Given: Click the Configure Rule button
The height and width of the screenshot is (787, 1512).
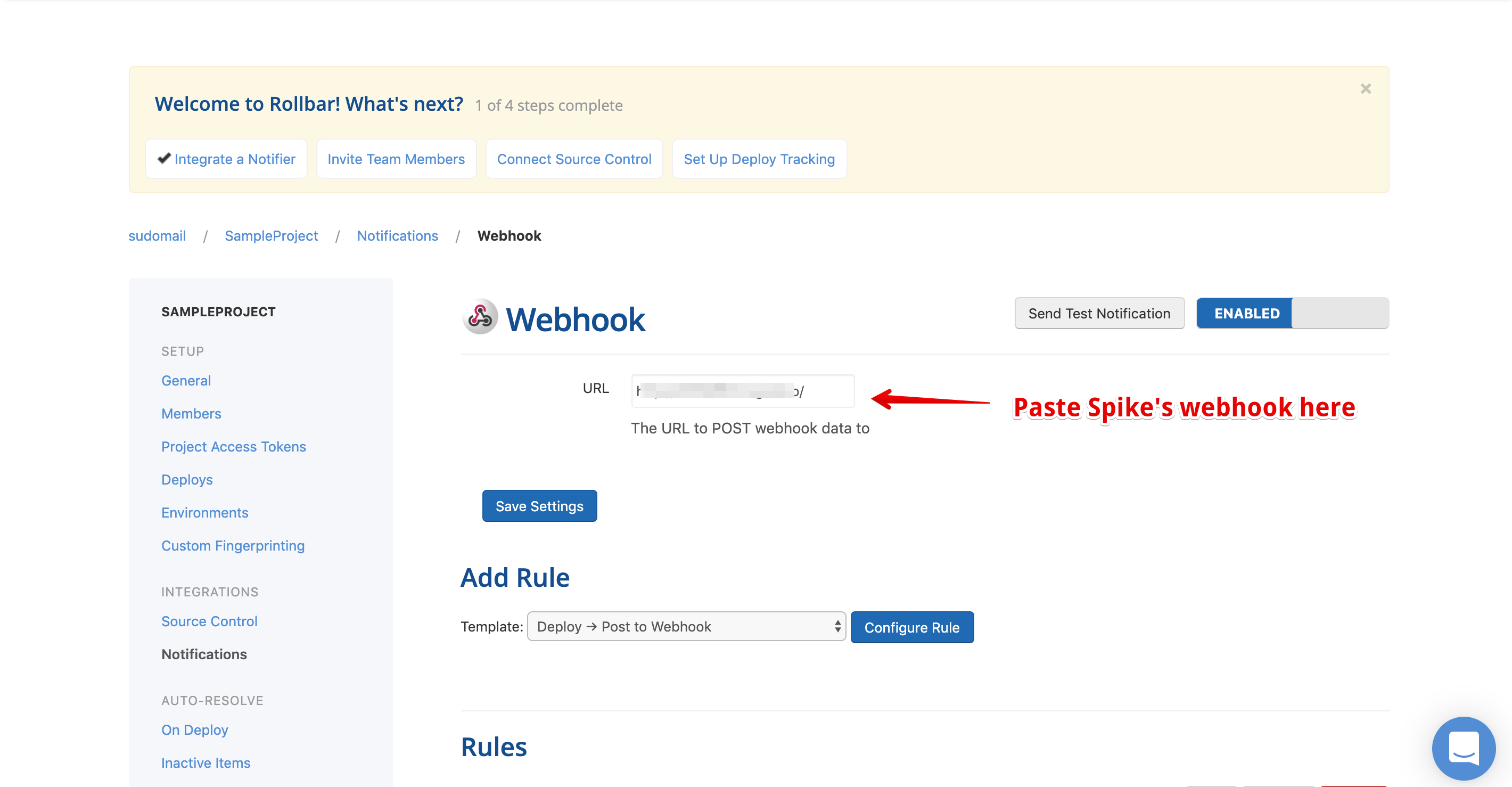Looking at the screenshot, I should pyautogui.click(x=911, y=627).
